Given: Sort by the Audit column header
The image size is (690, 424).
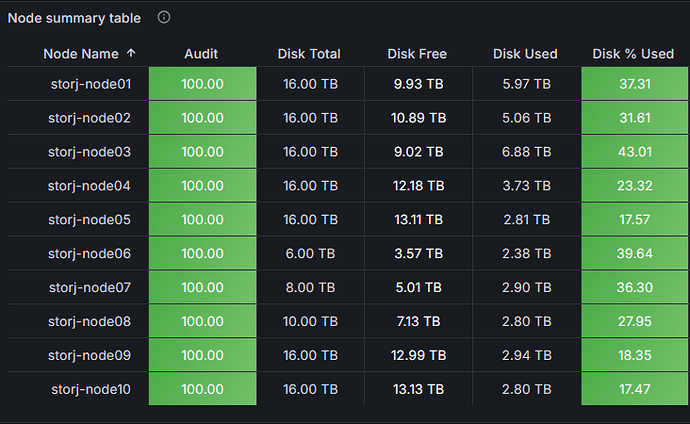Looking at the screenshot, I should pos(201,54).
